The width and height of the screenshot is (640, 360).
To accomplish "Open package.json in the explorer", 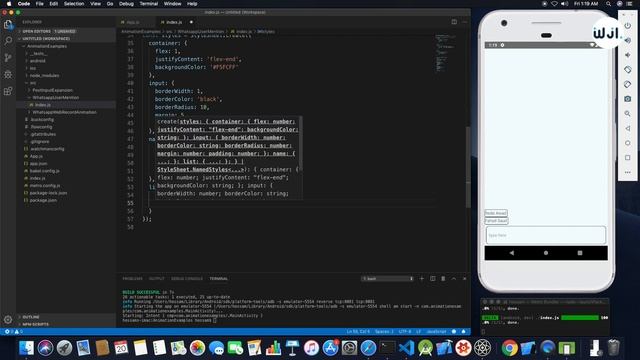I will point(43,200).
